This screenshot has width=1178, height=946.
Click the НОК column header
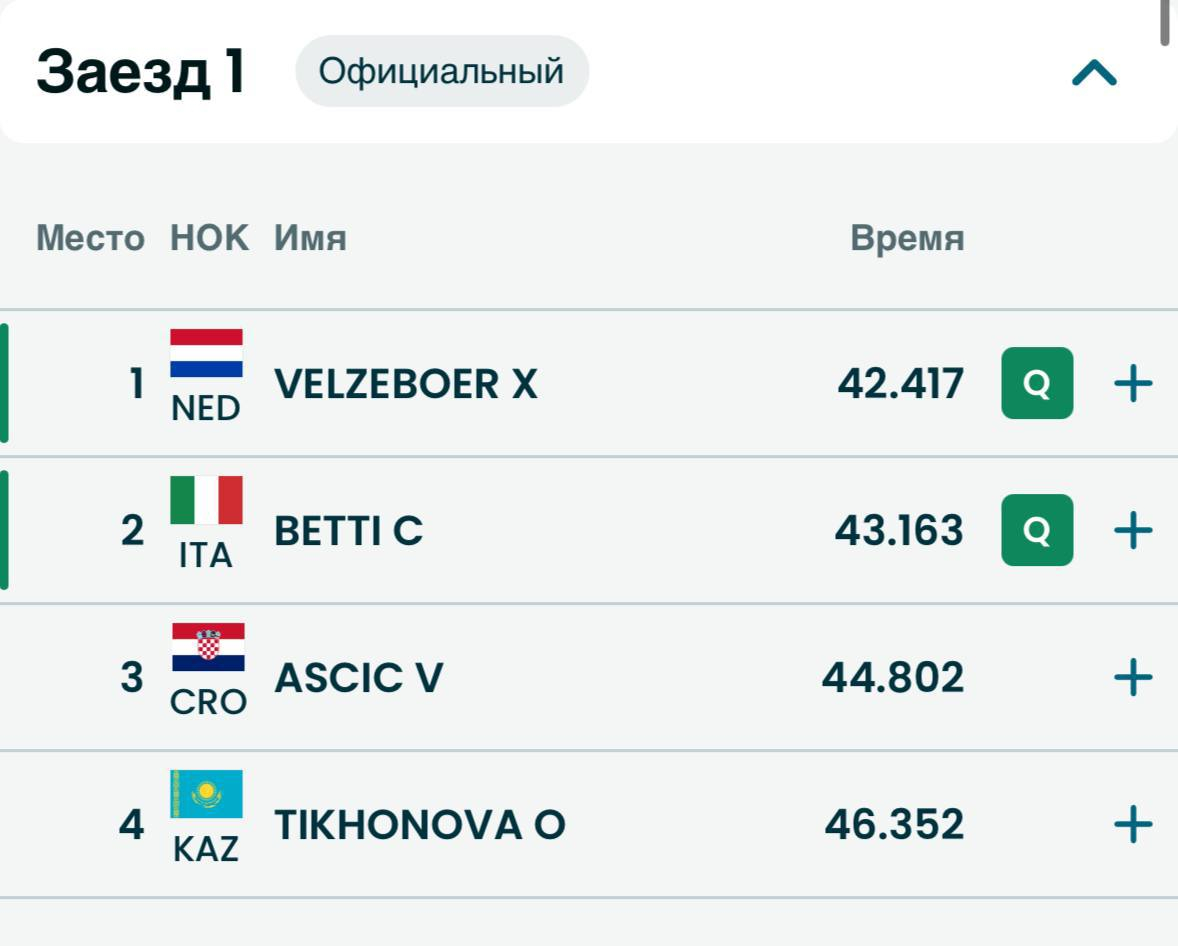pos(209,239)
